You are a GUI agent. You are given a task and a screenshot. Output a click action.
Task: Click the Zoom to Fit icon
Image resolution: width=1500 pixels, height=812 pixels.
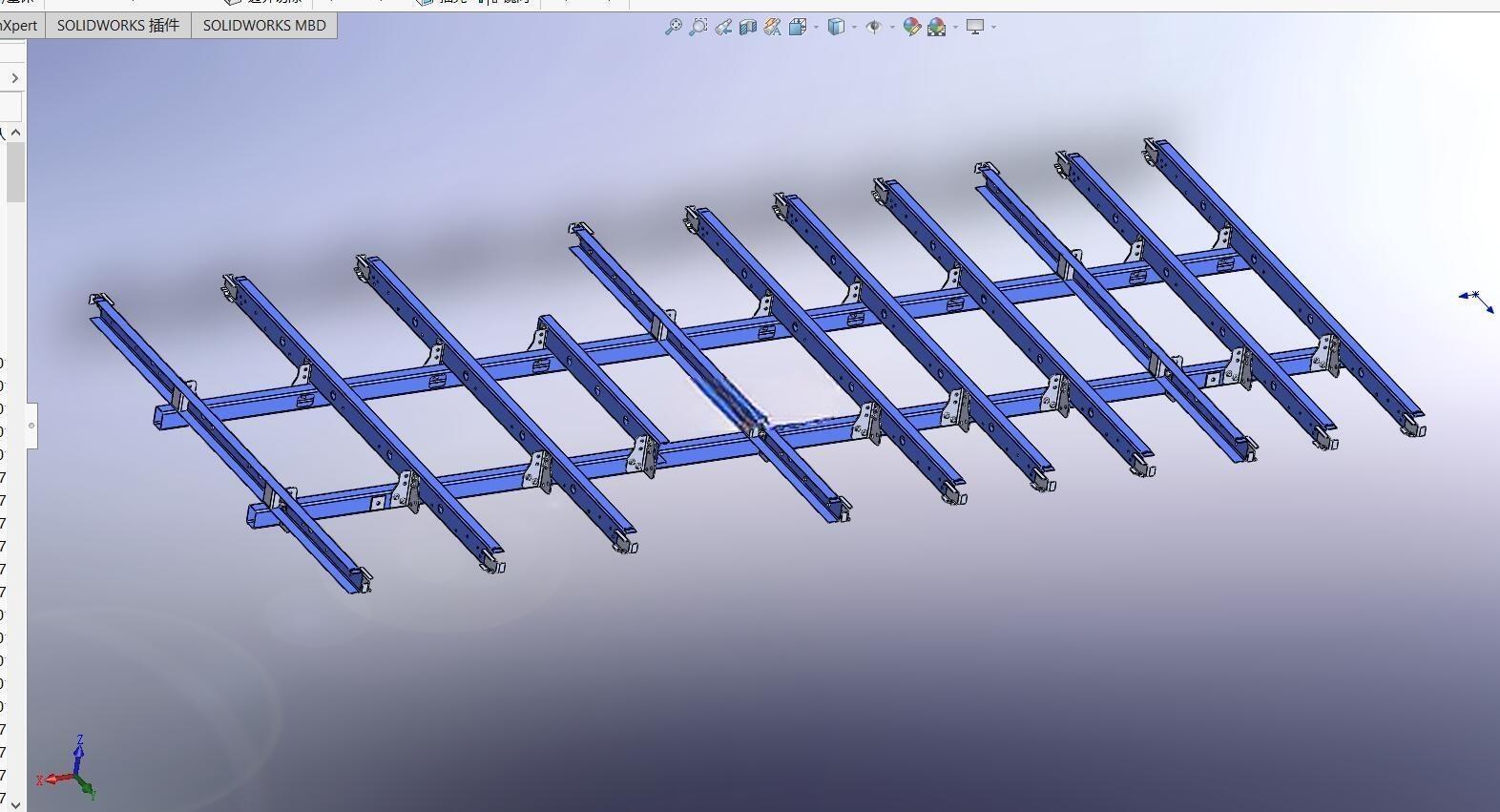[673, 27]
